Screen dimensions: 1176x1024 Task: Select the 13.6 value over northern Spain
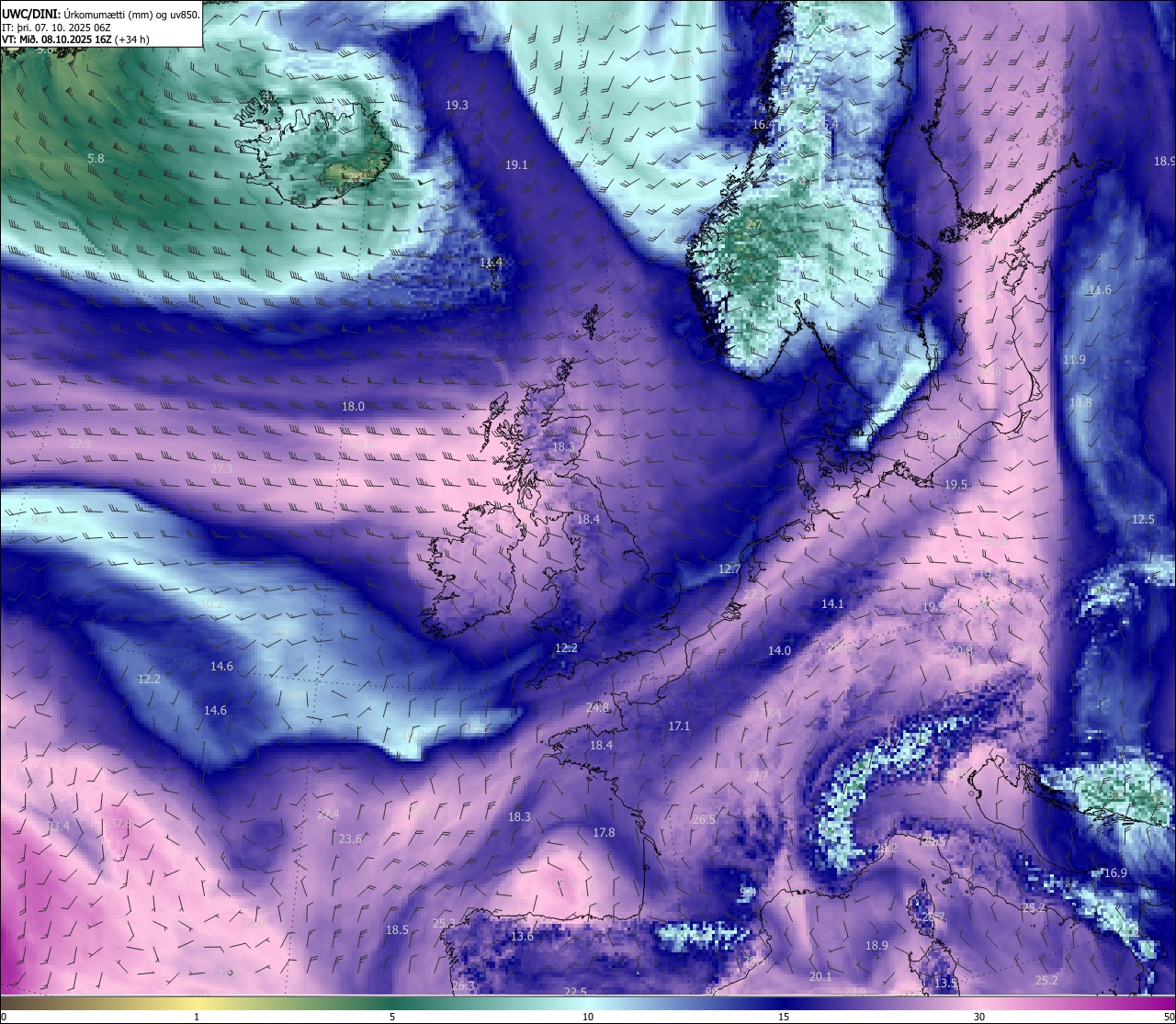click(522, 937)
